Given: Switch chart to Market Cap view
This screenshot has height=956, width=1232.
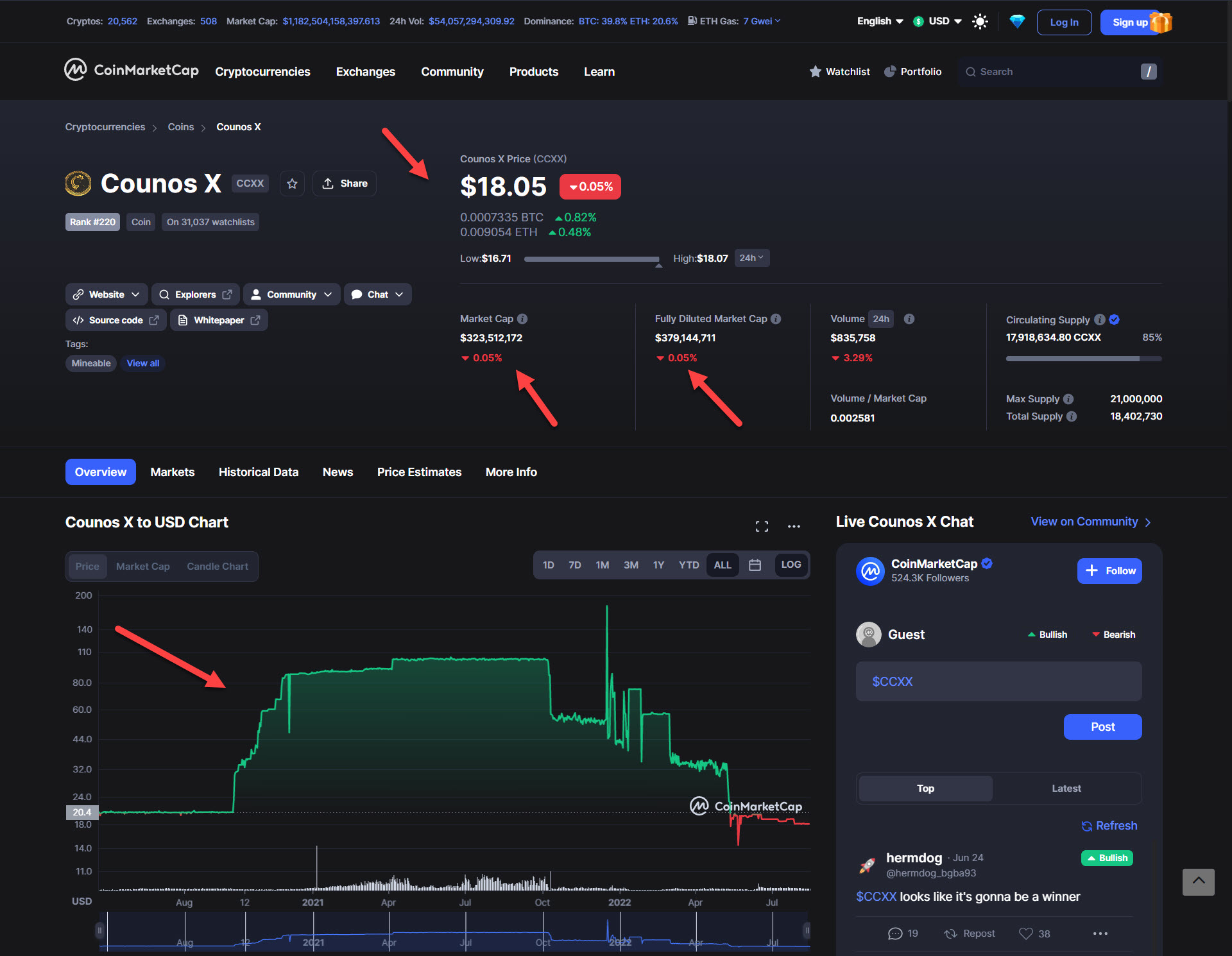Looking at the screenshot, I should 143,567.
